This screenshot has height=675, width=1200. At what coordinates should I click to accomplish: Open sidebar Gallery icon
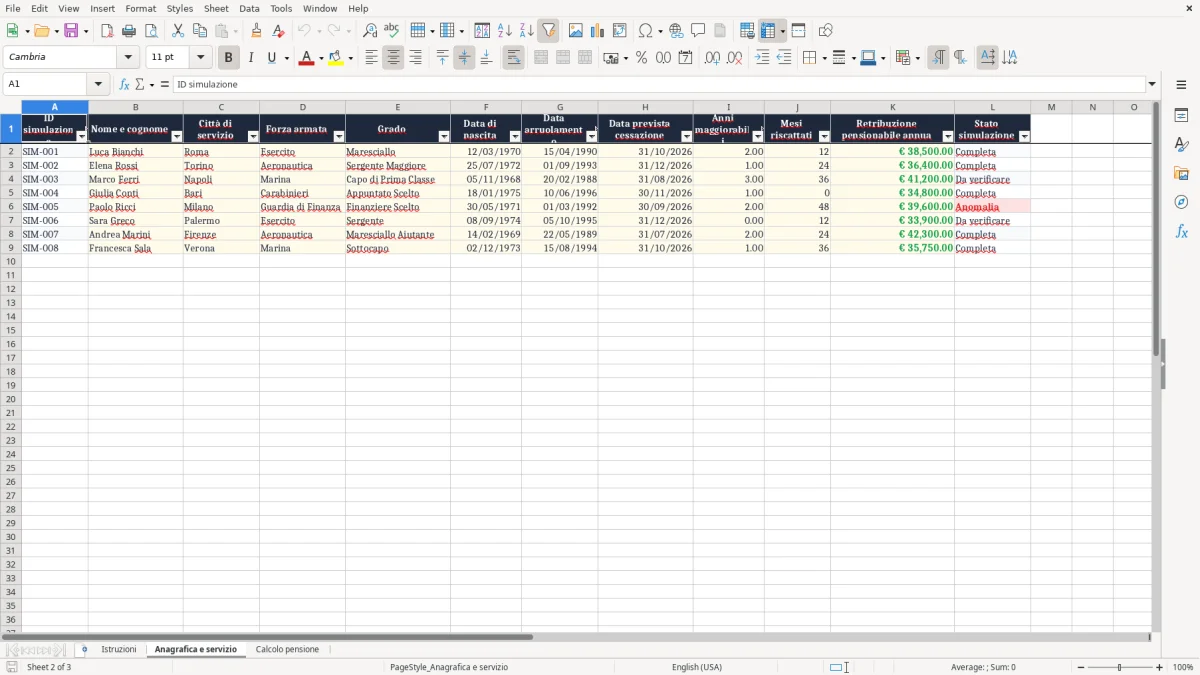[1181, 173]
